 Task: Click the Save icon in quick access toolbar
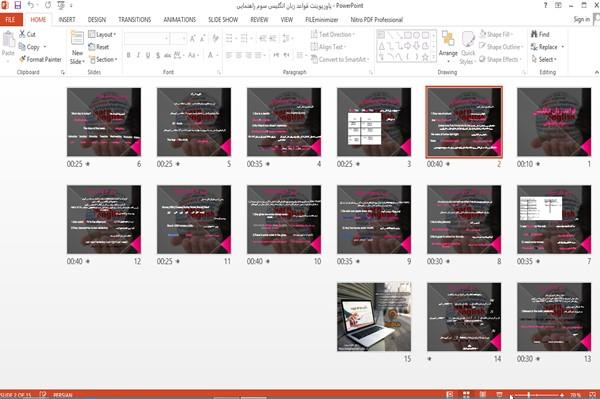18,5
